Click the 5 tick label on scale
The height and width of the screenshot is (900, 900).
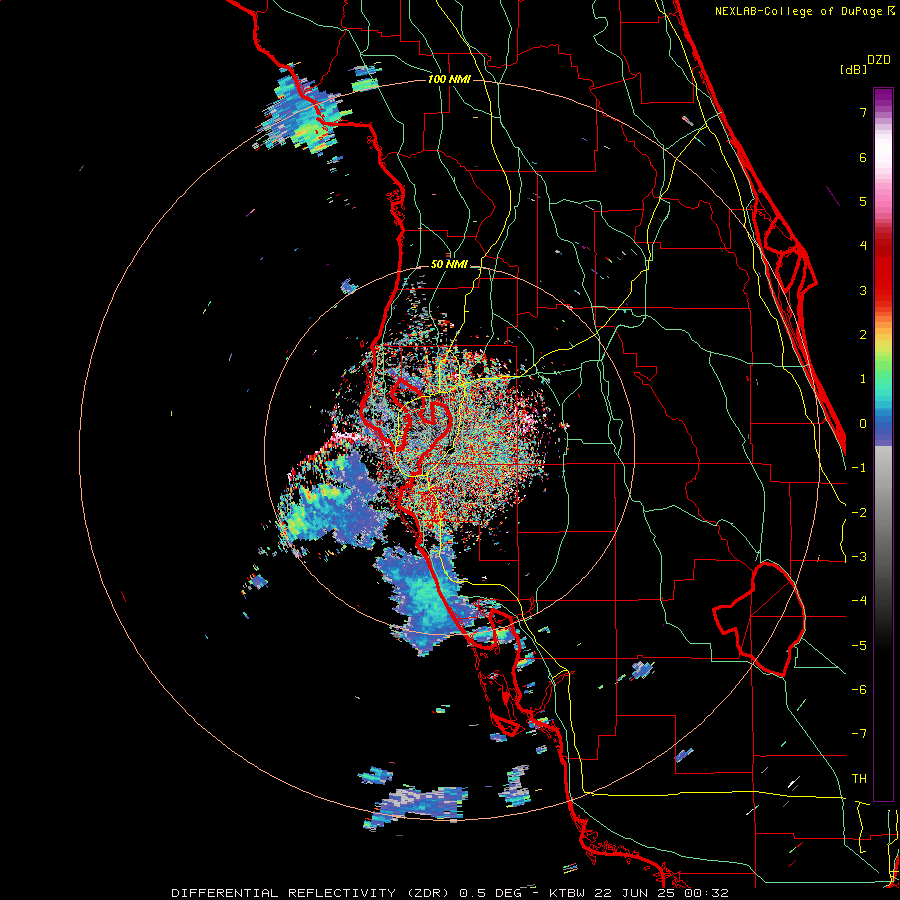[863, 201]
